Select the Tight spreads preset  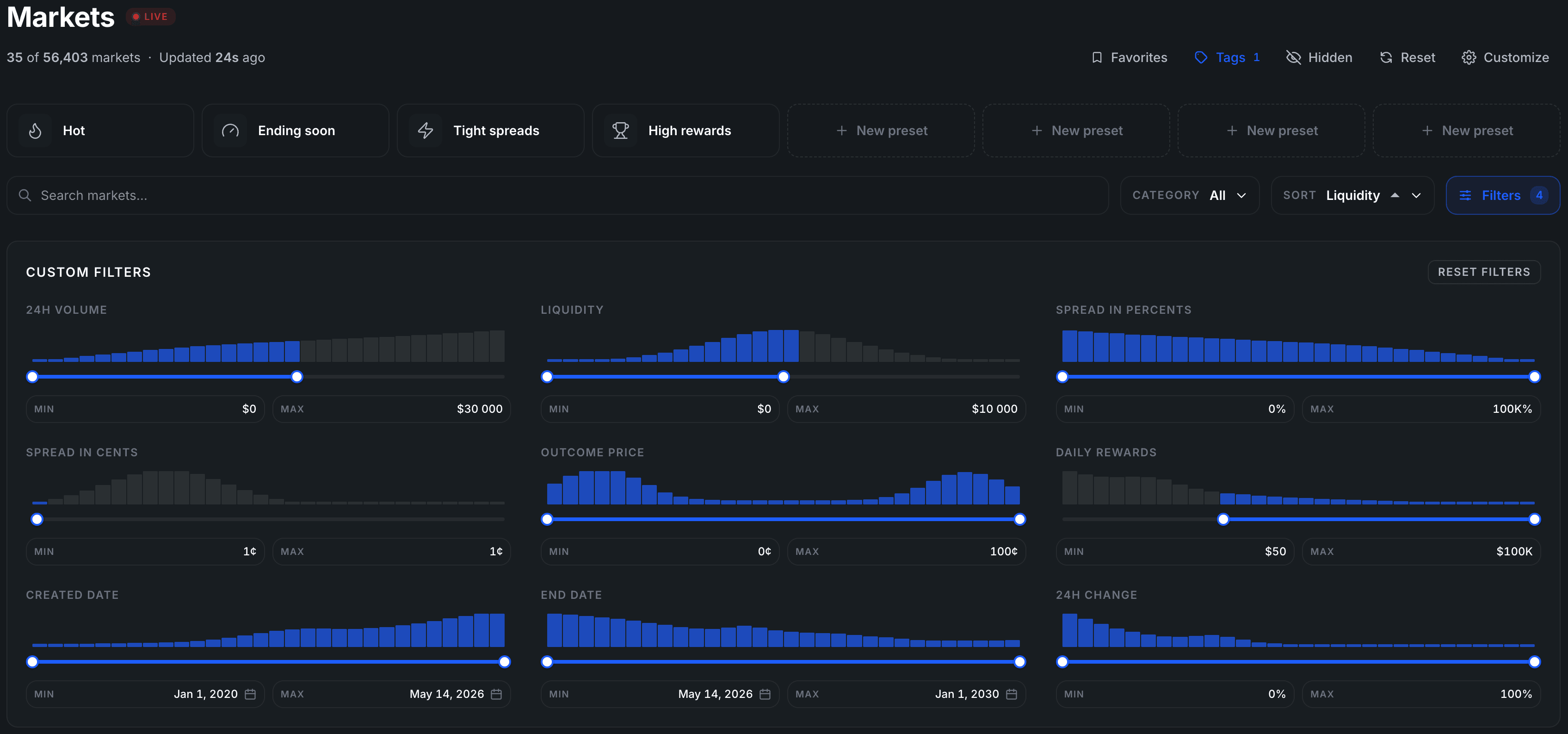[x=491, y=131]
